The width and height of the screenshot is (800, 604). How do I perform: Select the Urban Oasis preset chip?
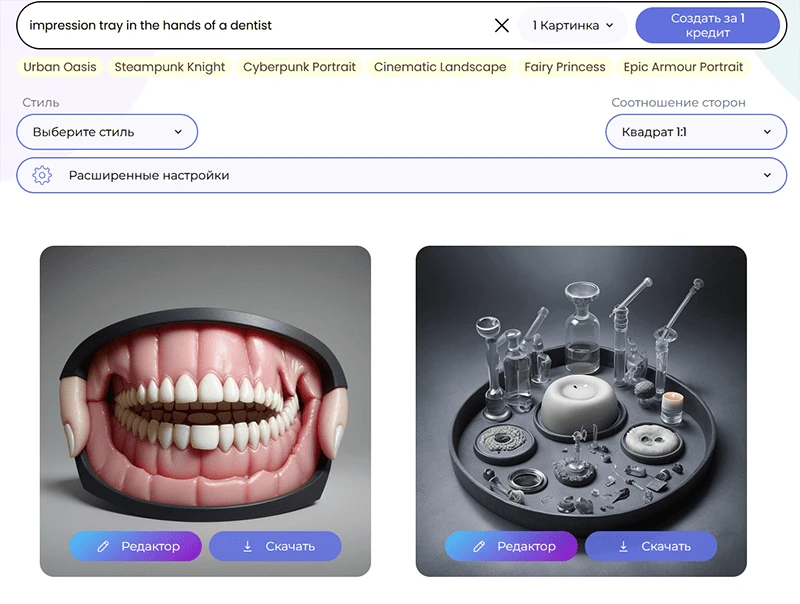pos(60,67)
